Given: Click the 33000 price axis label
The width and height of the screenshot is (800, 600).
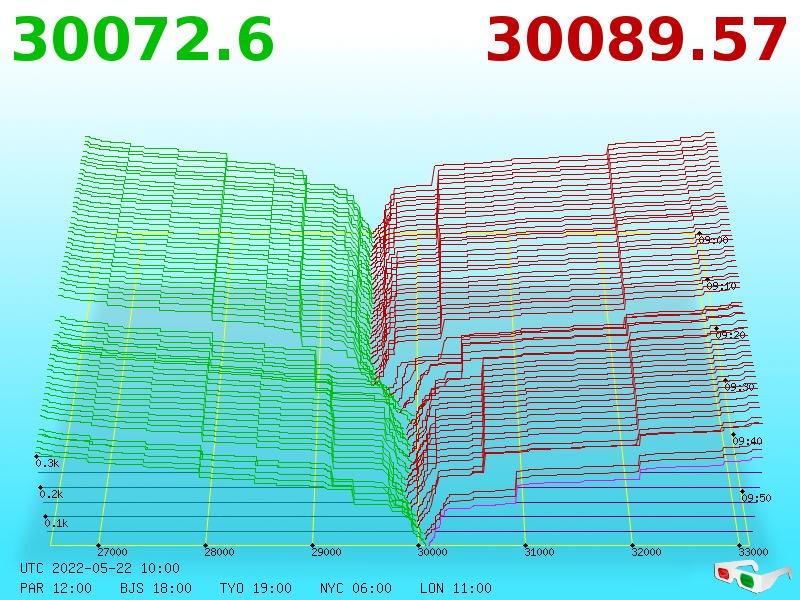Looking at the screenshot, I should coord(753,552).
